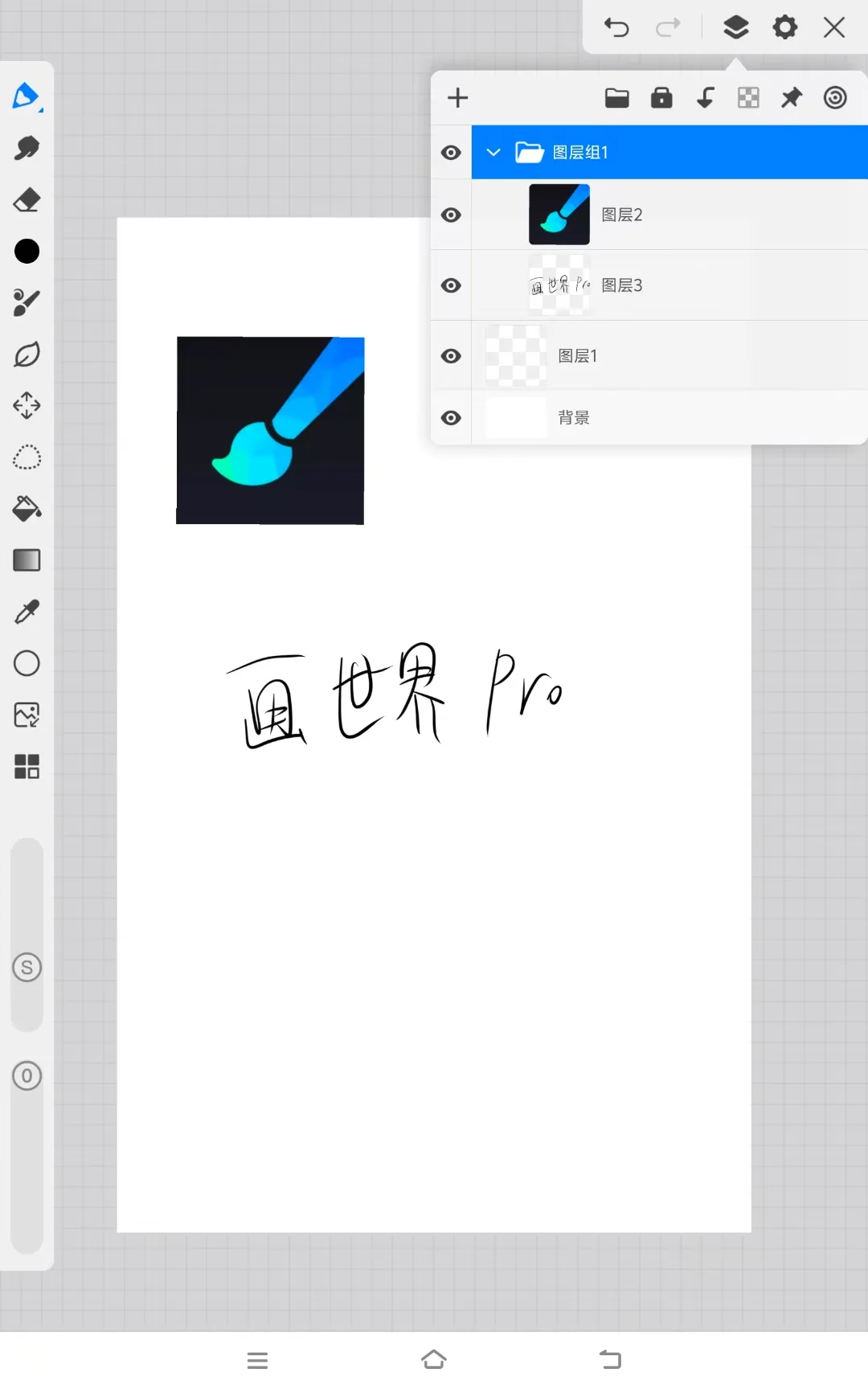The height and width of the screenshot is (1389, 868).
Task: Select the leaf-shaped pen tool
Action: (27, 354)
